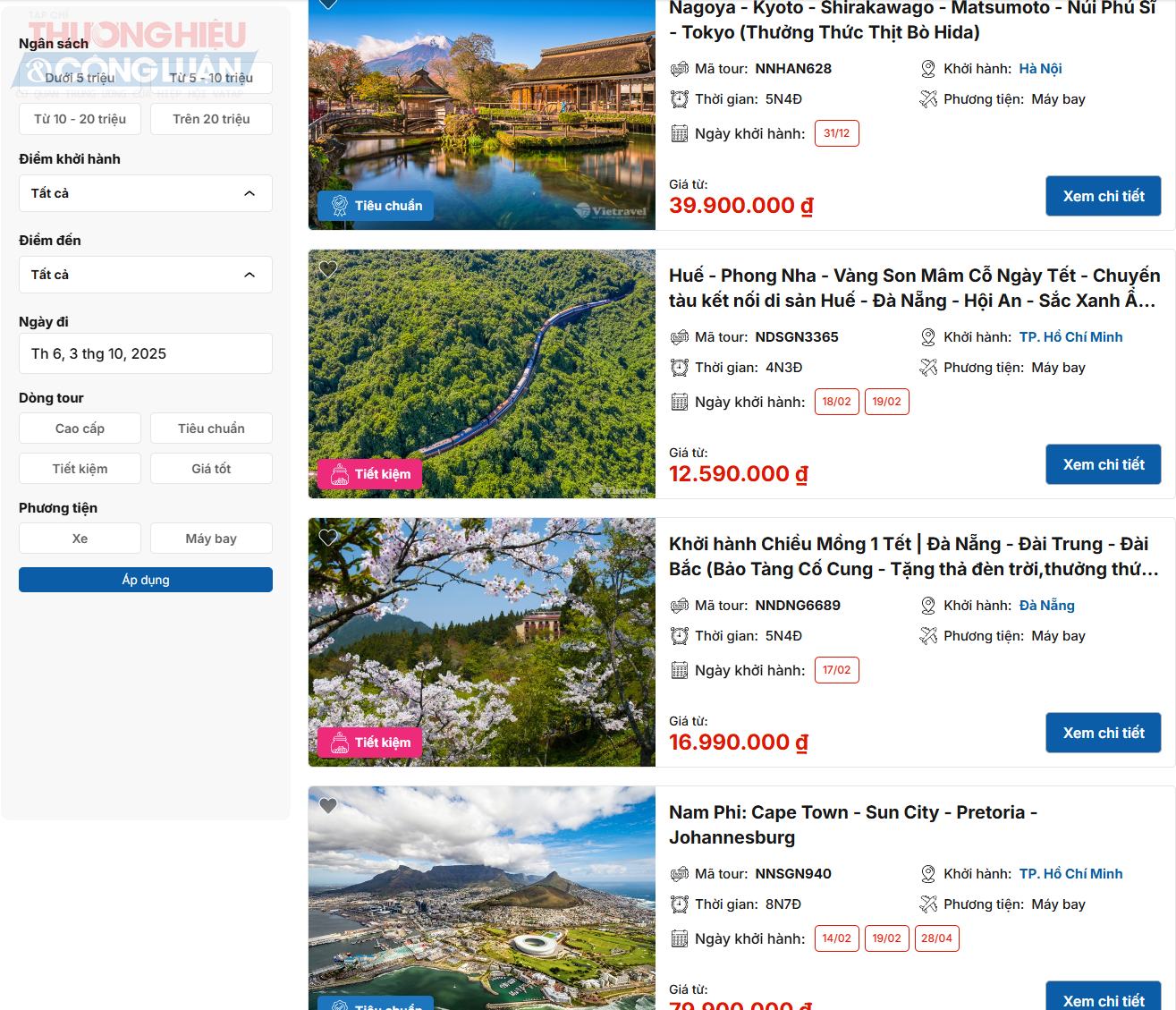Viewport: 1176px width, 1010px height.
Task: Click heart icon on Đà Nẵng - Đài Trung tour
Action: click(328, 538)
